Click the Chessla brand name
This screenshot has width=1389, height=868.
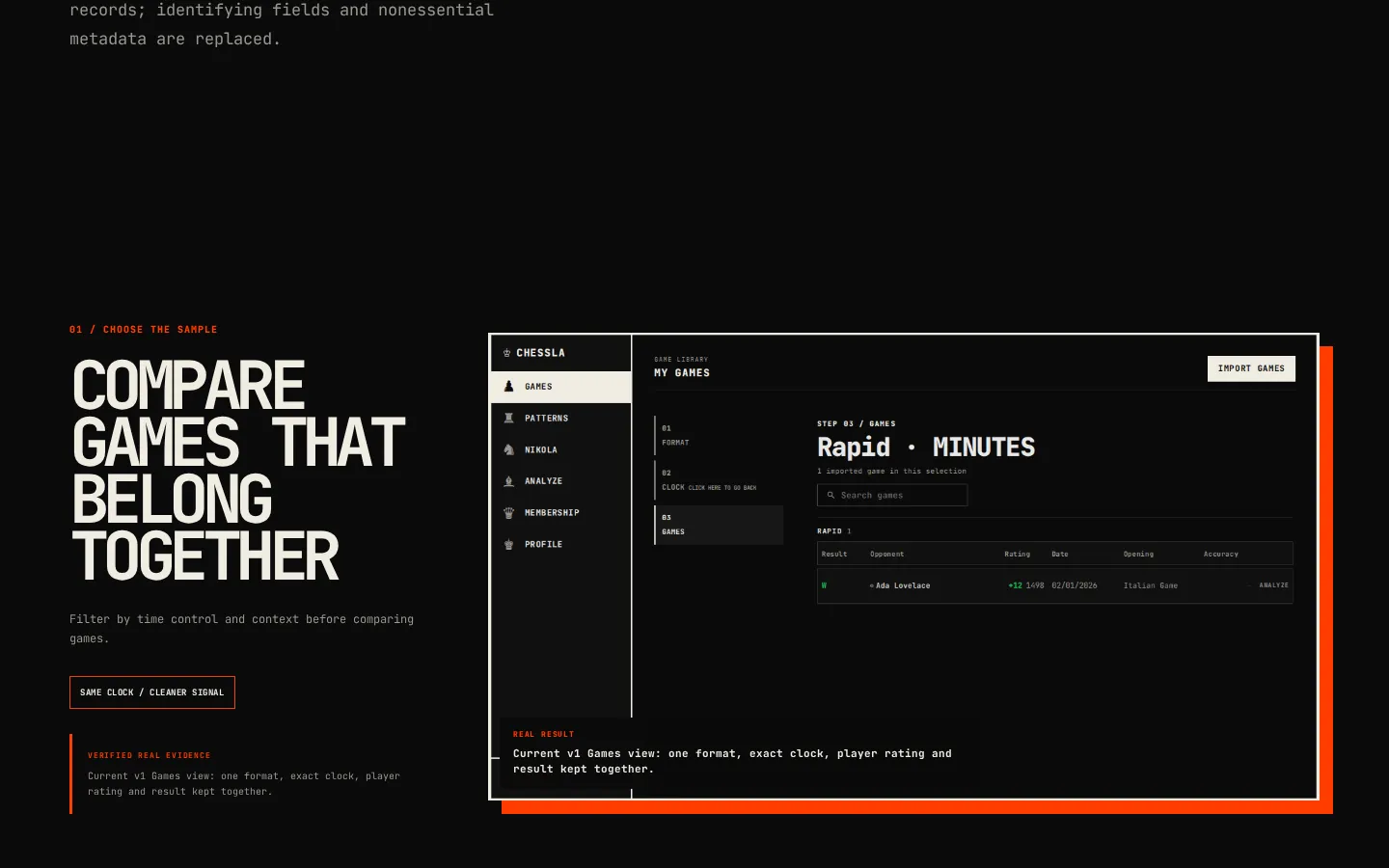click(x=540, y=353)
